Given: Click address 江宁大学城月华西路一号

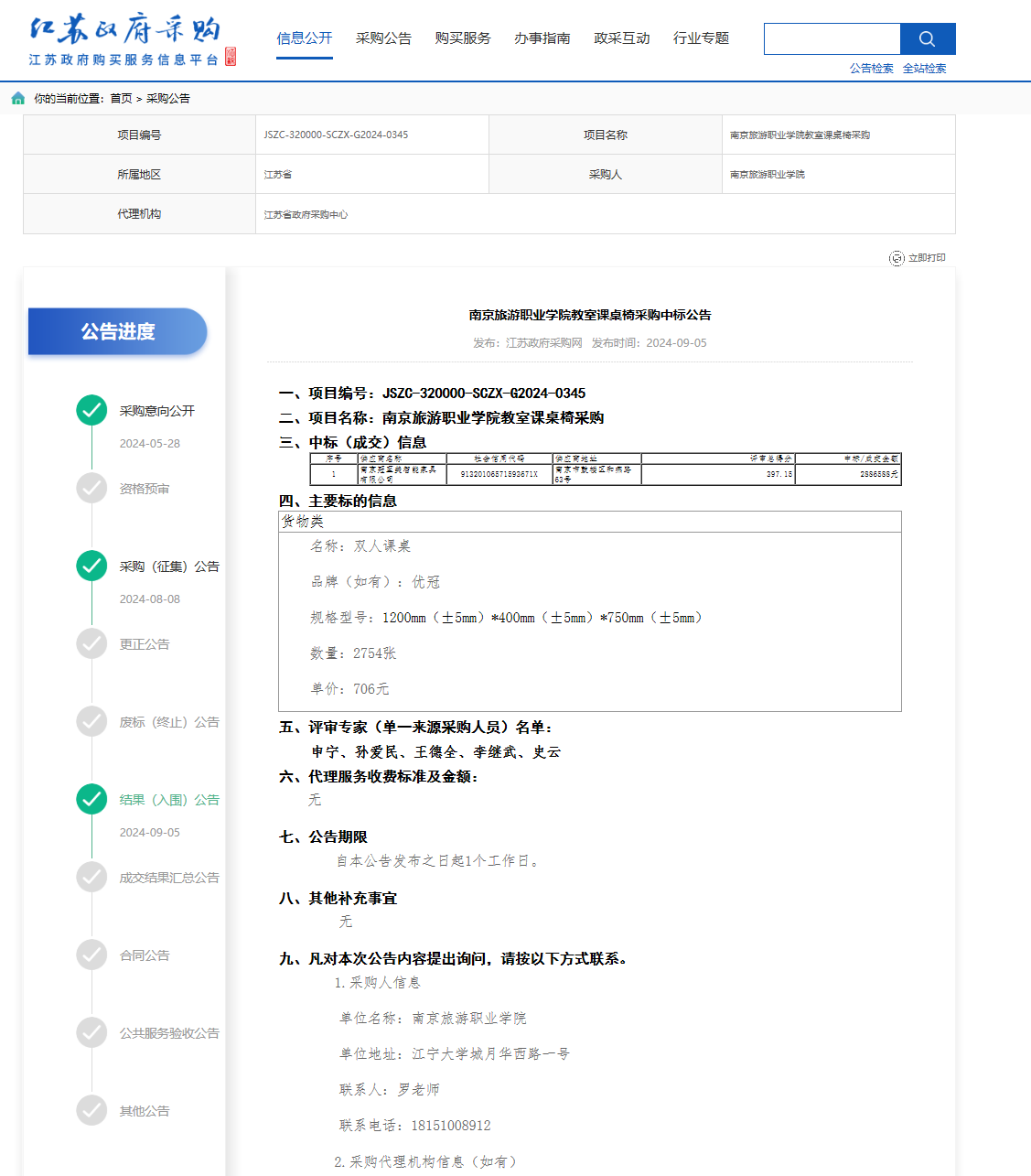Looking at the screenshot, I should 490,1054.
